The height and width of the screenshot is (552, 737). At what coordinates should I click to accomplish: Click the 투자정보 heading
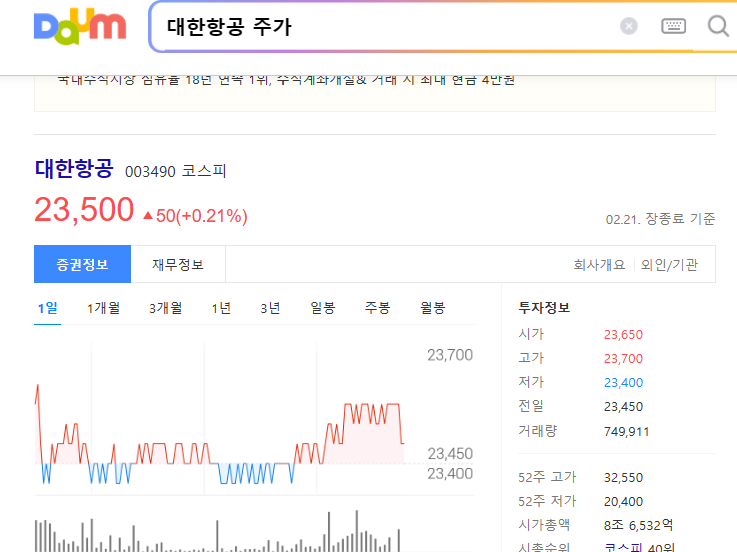(544, 308)
